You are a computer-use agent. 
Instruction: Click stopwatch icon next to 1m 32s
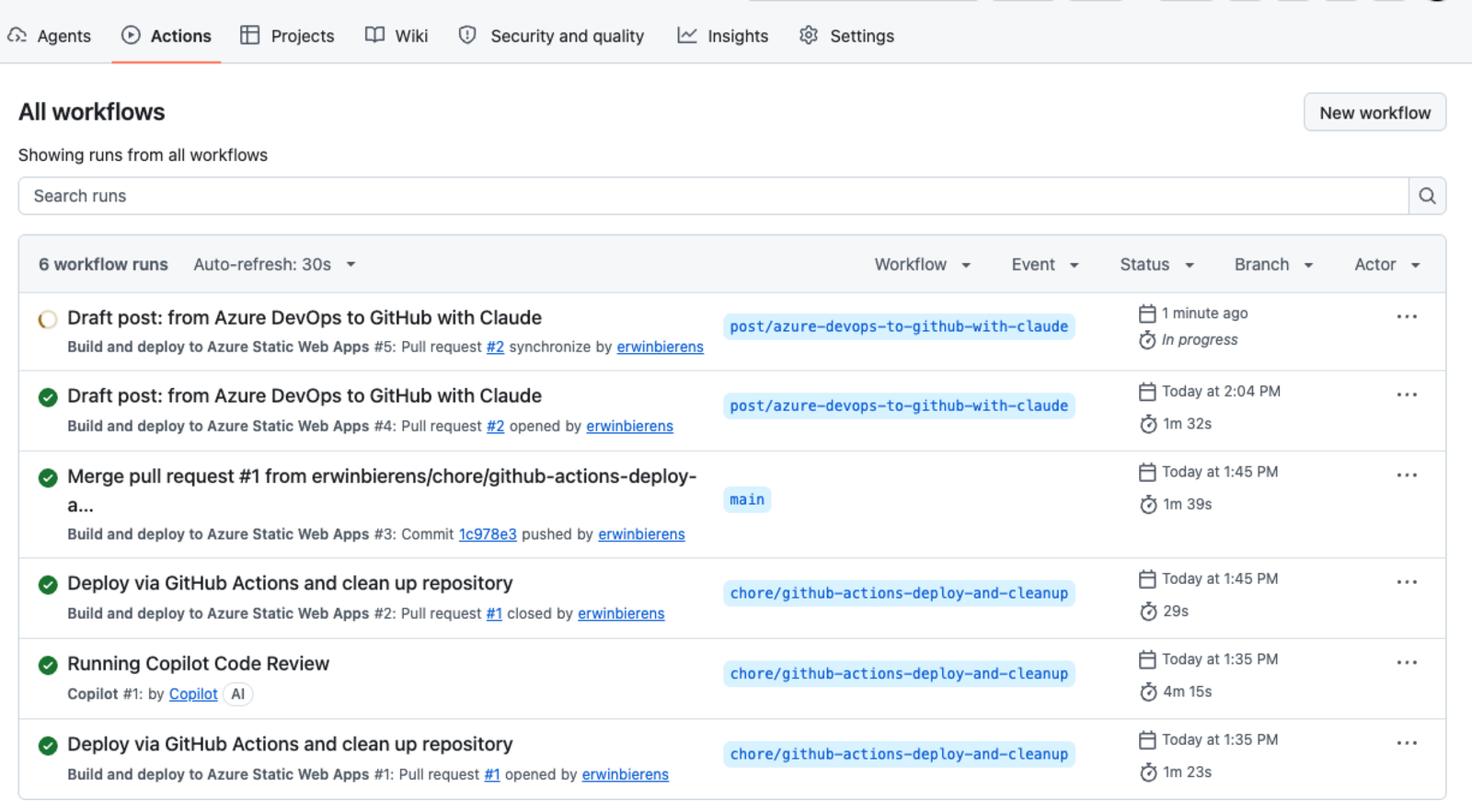point(1147,424)
